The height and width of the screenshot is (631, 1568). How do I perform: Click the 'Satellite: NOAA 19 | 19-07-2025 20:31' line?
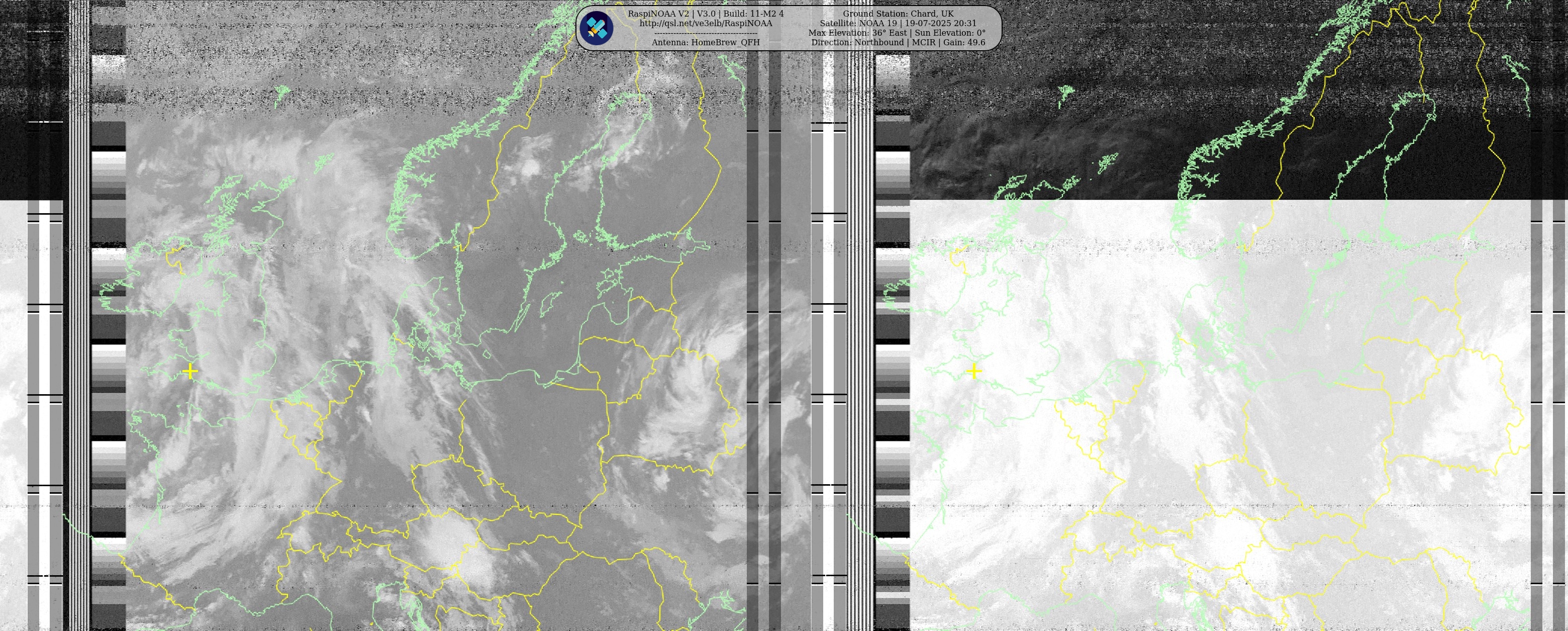[x=898, y=23]
